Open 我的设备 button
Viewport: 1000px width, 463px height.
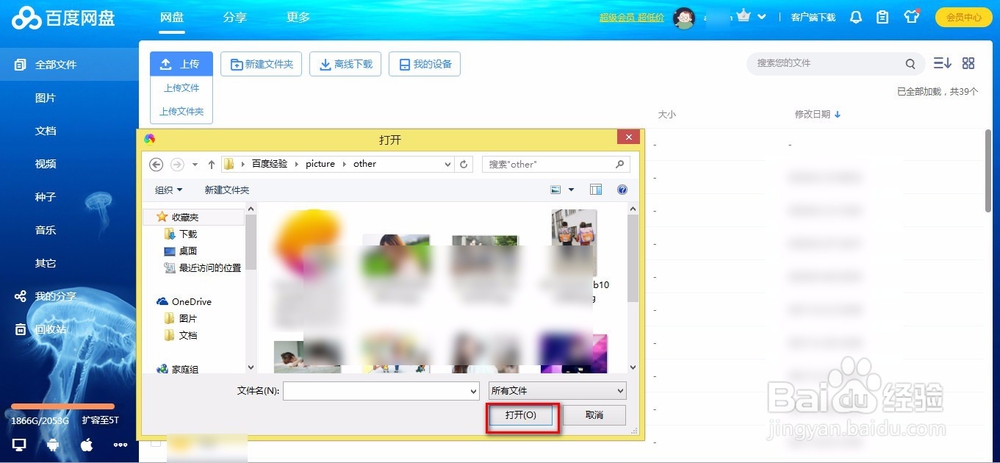[425, 64]
